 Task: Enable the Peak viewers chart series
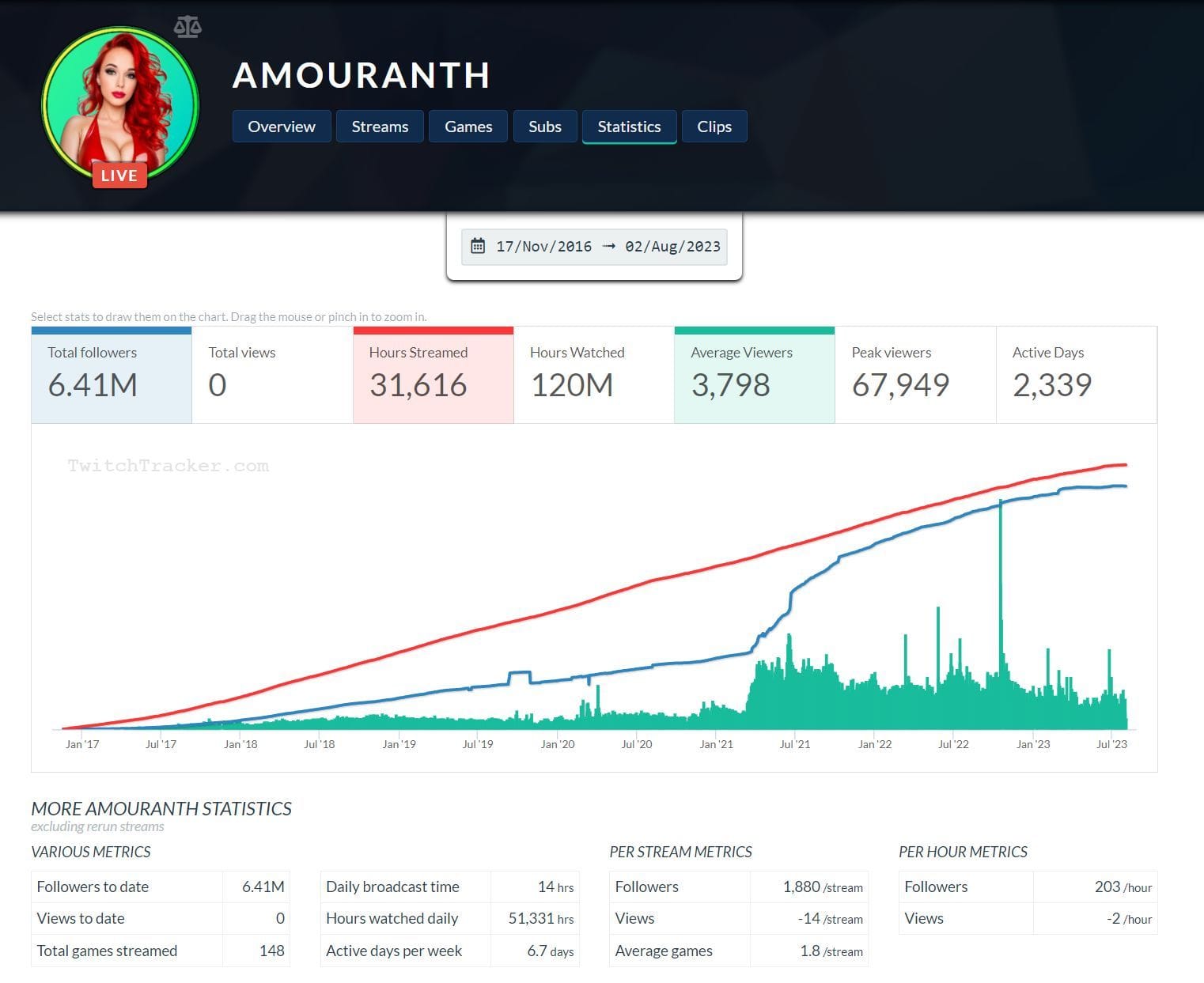pos(914,374)
